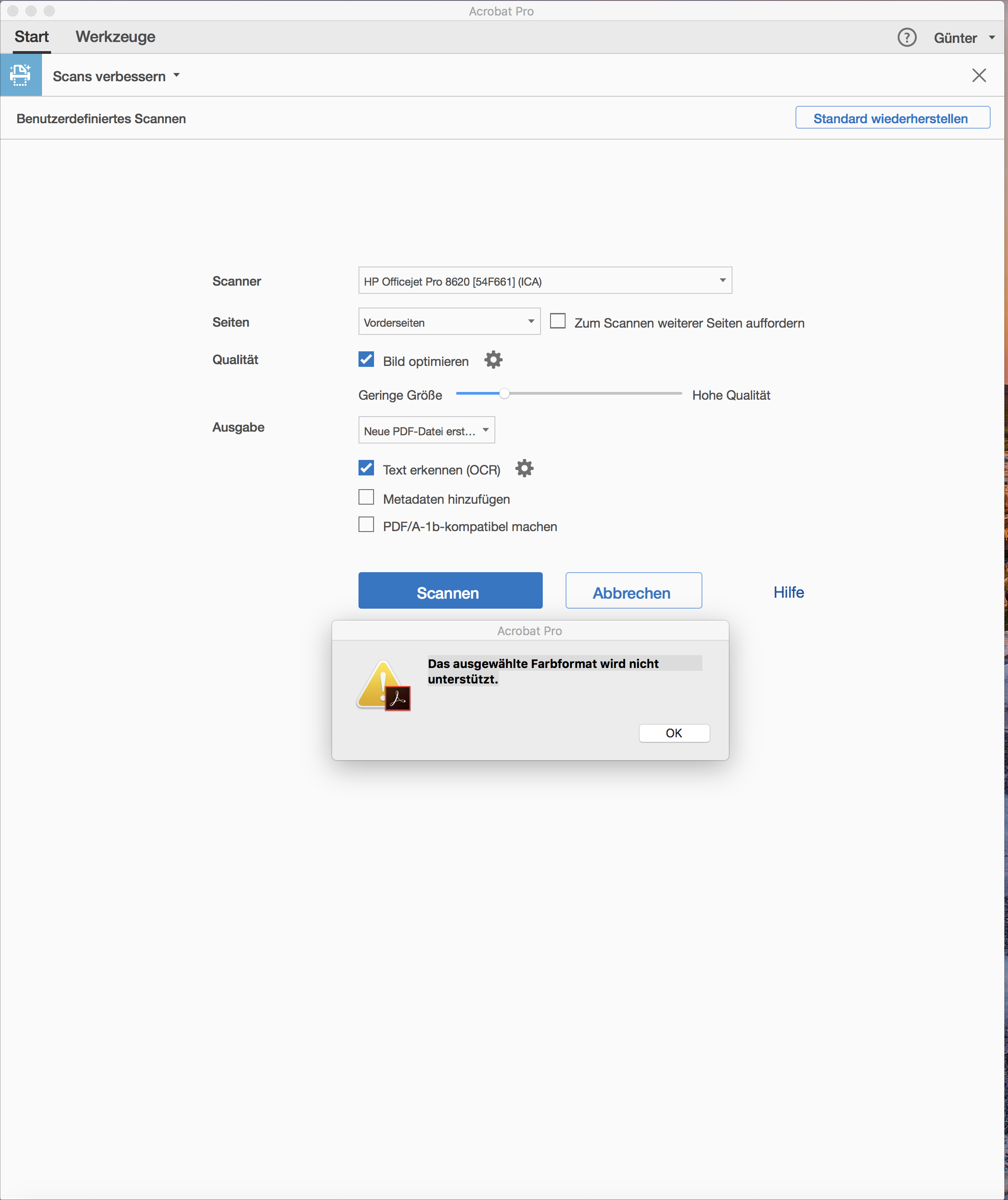Click the Acrobat Pro dialog title bar
This screenshot has width=1008, height=1200.
pyautogui.click(x=530, y=631)
